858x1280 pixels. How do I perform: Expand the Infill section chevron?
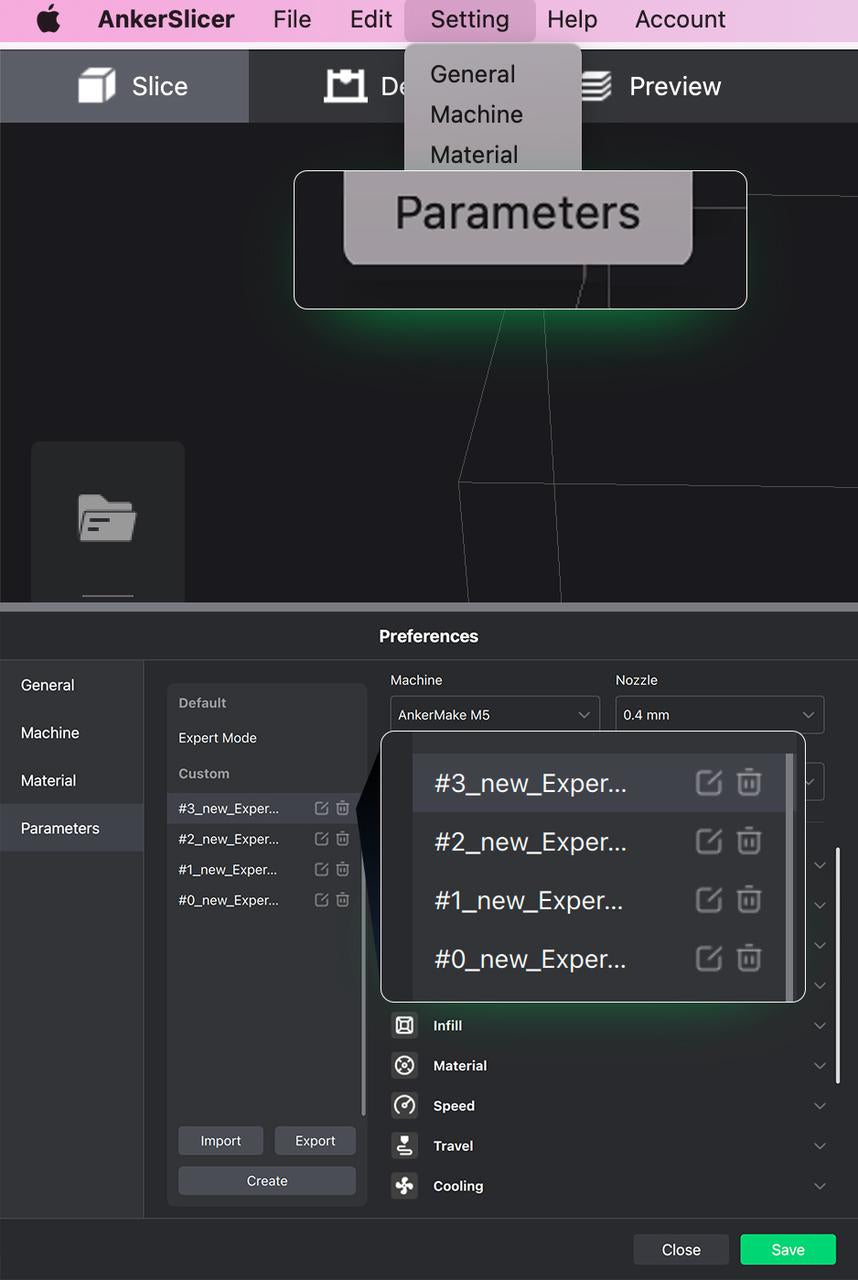(820, 1026)
